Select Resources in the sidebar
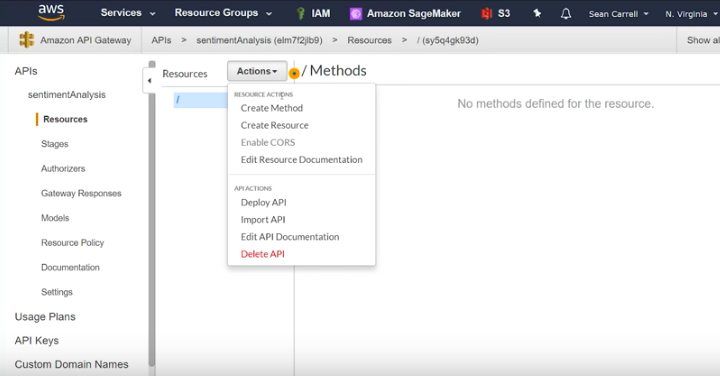The image size is (720, 376). pos(65,119)
